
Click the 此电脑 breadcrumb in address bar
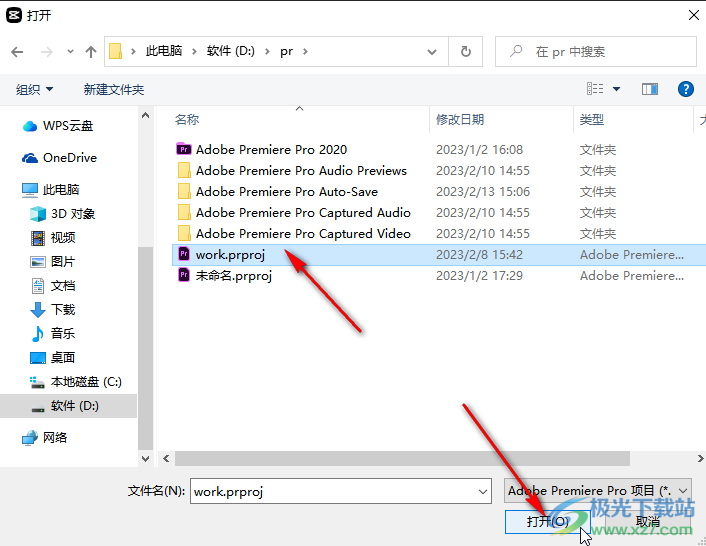click(x=163, y=51)
